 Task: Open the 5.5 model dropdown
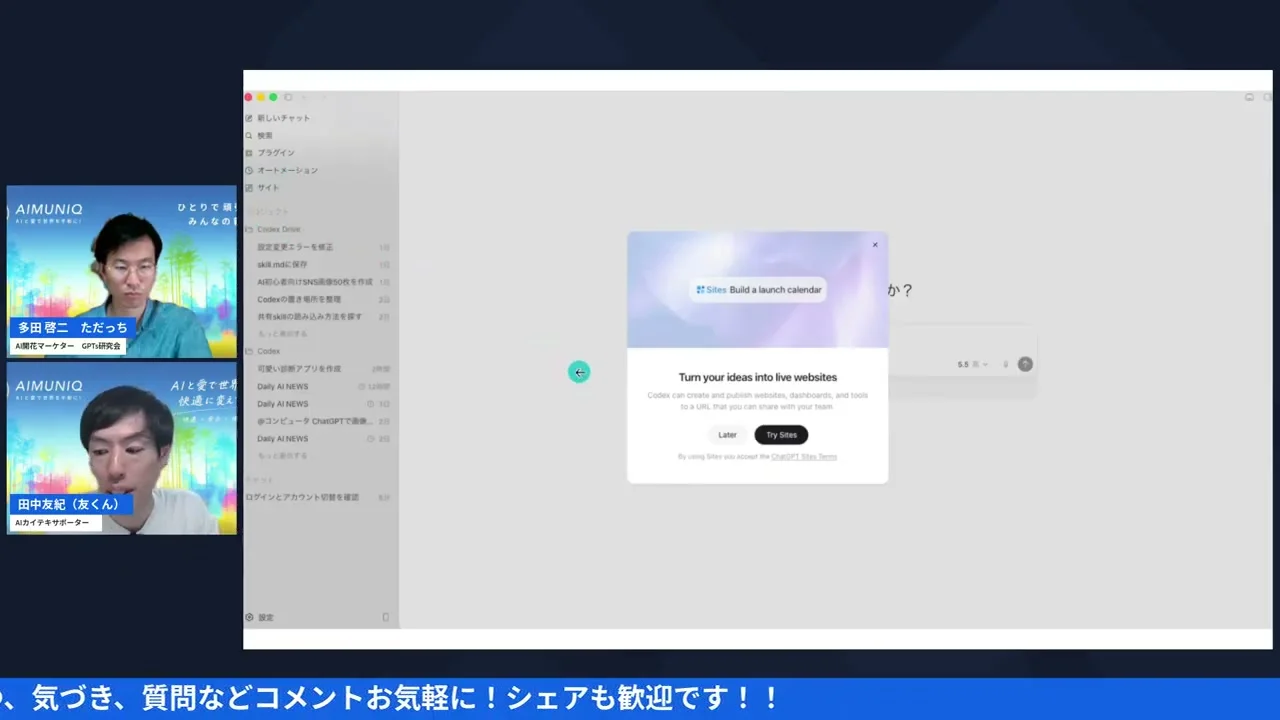[x=972, y=364]
